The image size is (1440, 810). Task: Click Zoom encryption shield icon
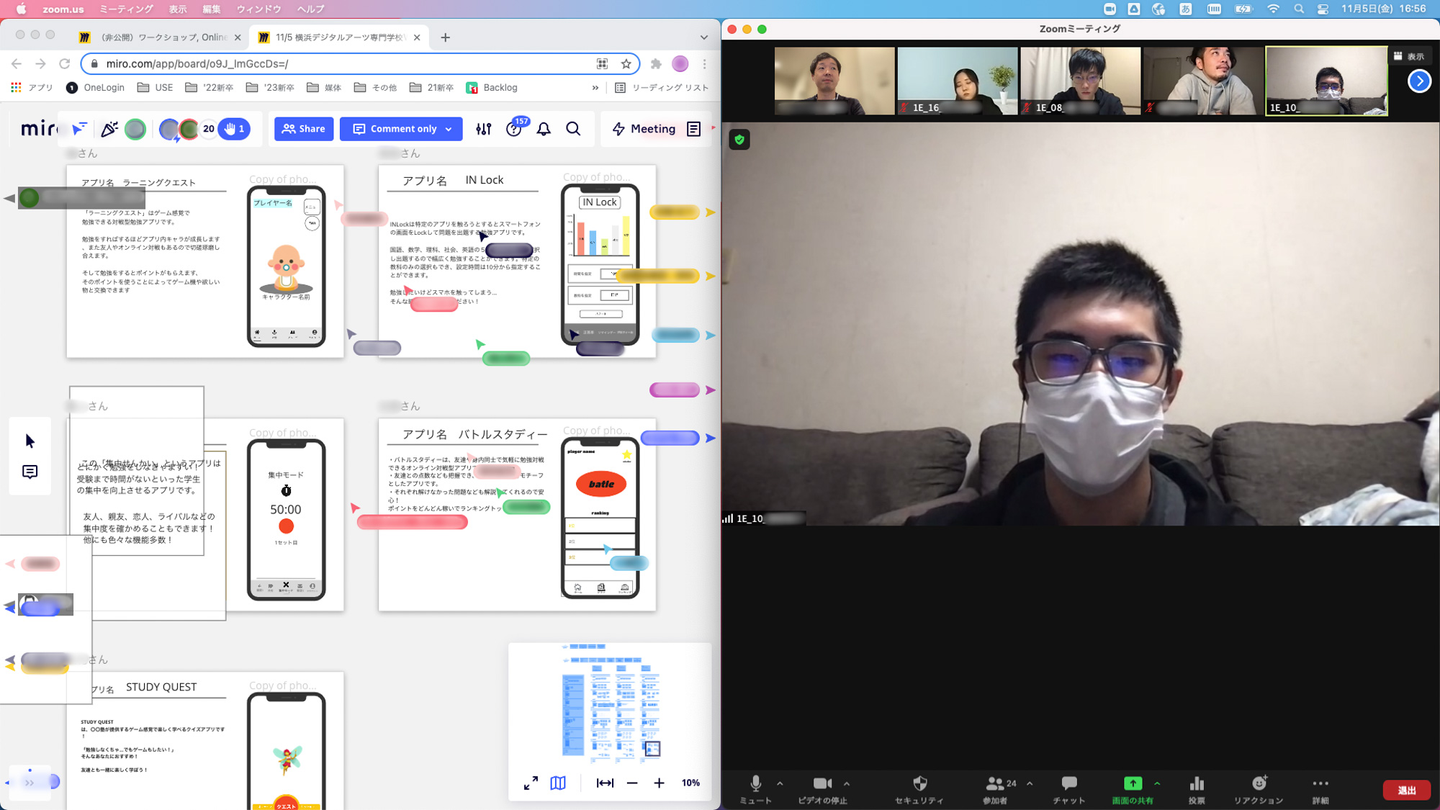739,140
